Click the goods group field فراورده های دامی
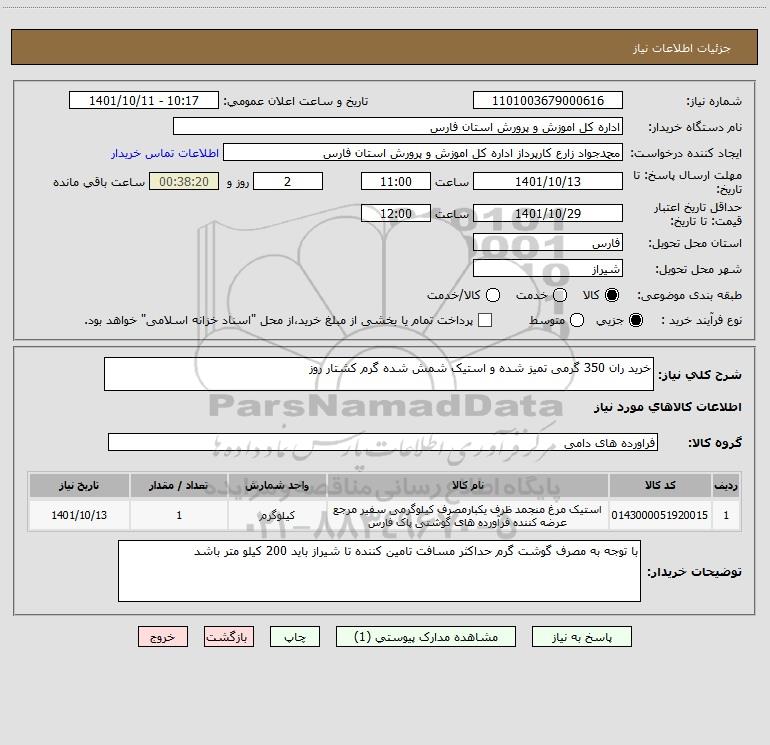770x745 pixels. pos(383,442)
